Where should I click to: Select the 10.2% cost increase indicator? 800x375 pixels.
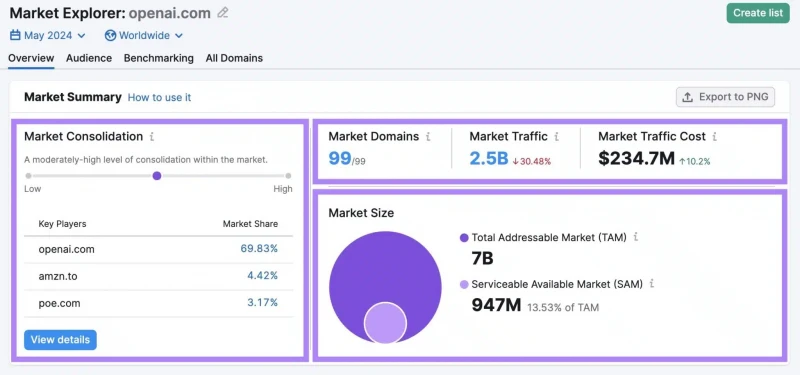(x=694, y=162)
